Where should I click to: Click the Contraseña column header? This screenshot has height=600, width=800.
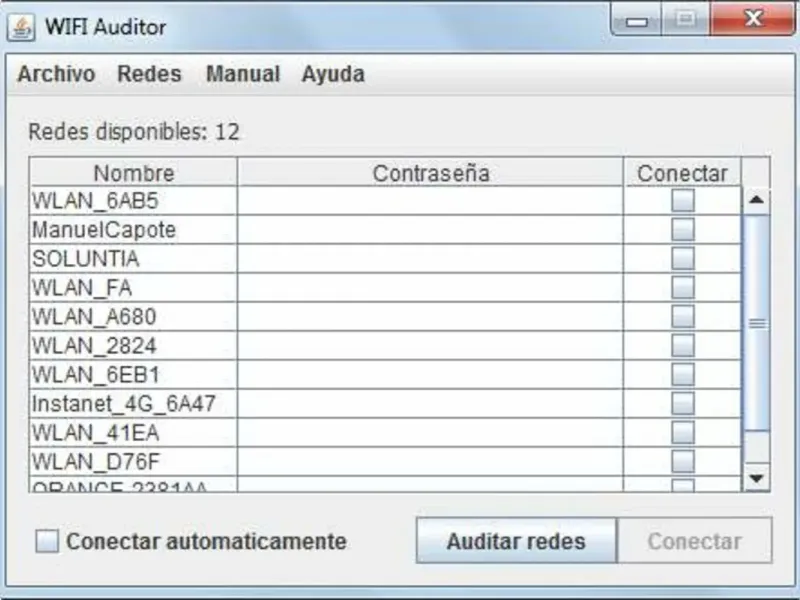[x=431, y=173]
